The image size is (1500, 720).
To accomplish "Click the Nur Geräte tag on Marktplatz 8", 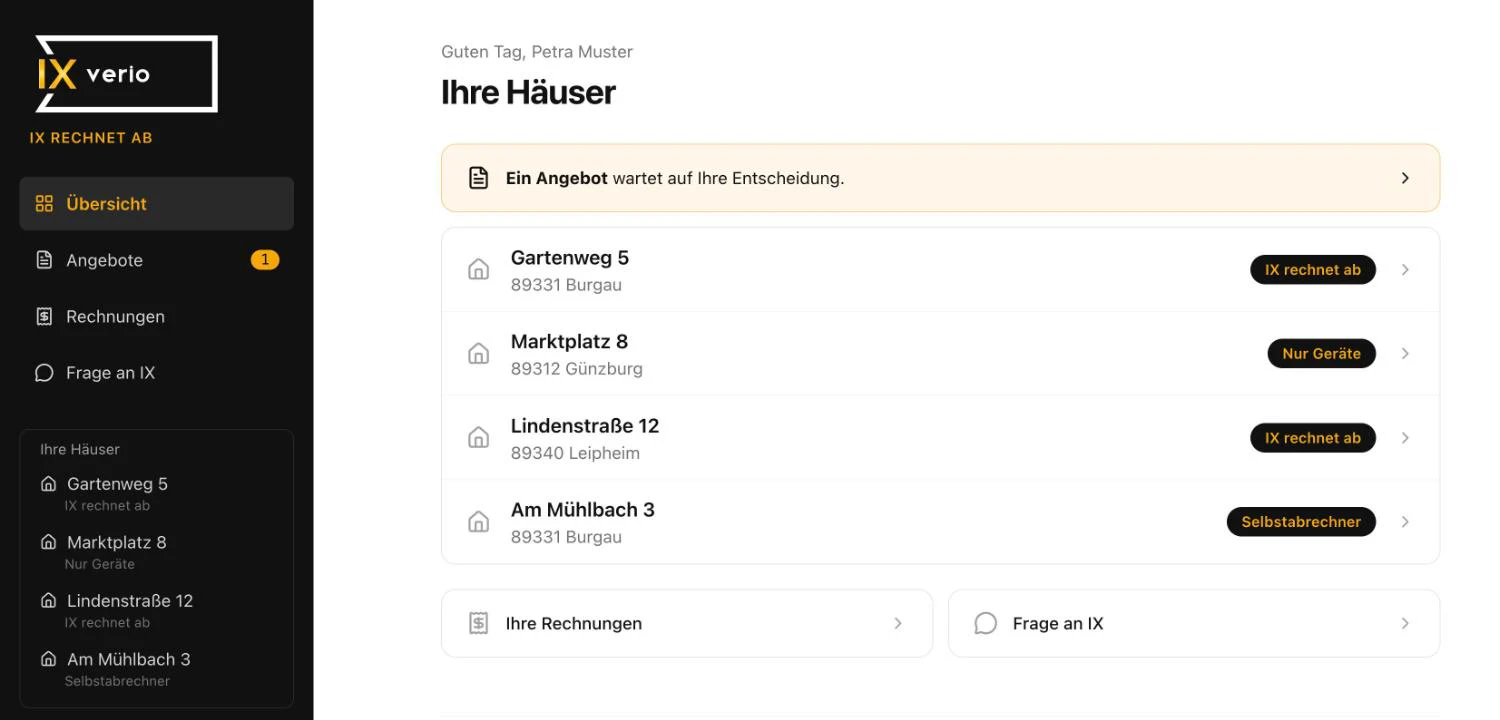I will tap(1322, 354).
